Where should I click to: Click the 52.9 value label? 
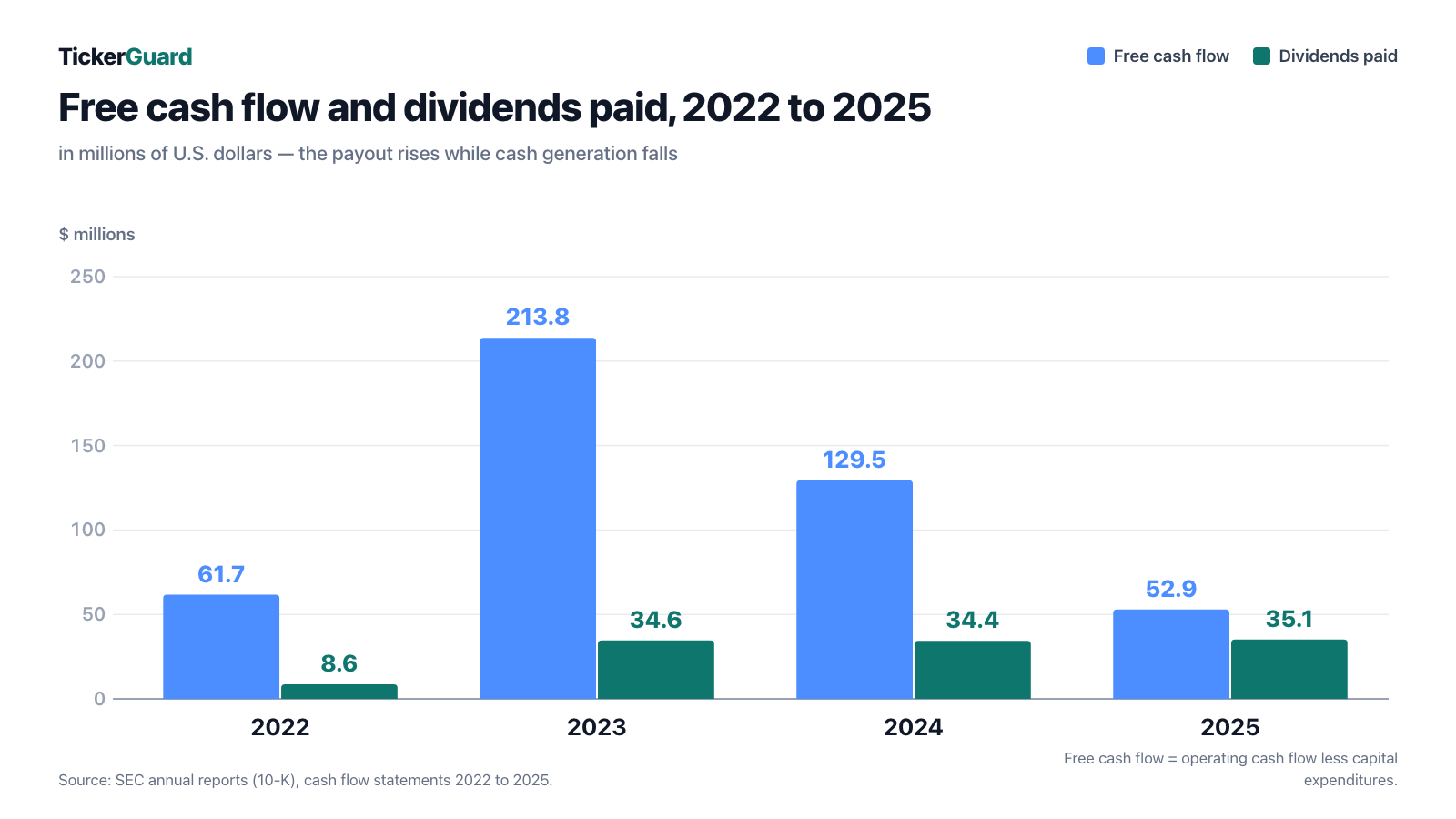pos(1171,589)
